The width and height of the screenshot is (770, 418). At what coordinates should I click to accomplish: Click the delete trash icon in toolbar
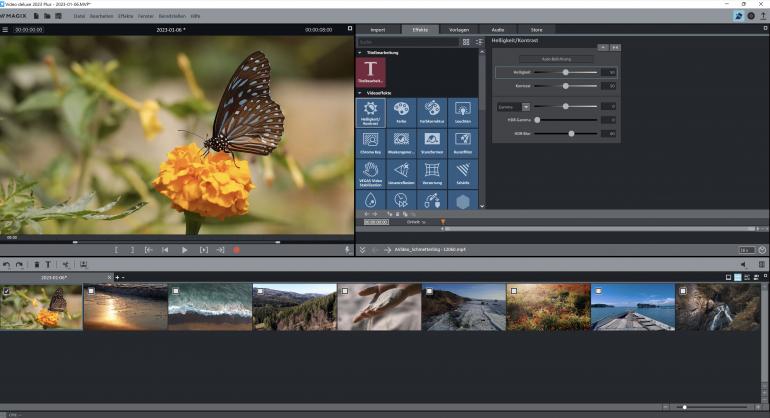pyautogui.click(x=36, y=264)
